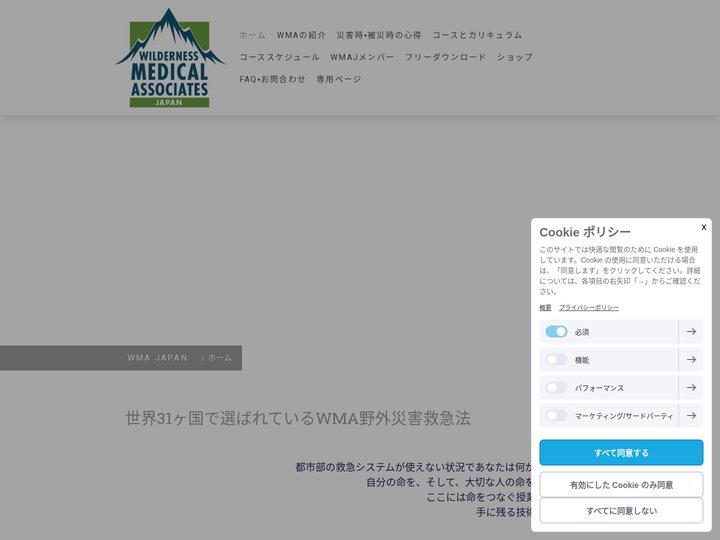The image size is (720, 540).
Task: Open the ショップ menu item
Action: click(x=515, y=57)
